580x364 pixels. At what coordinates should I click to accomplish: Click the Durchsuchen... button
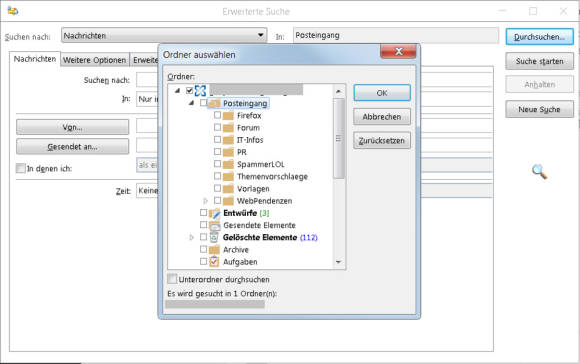(540, 37)
